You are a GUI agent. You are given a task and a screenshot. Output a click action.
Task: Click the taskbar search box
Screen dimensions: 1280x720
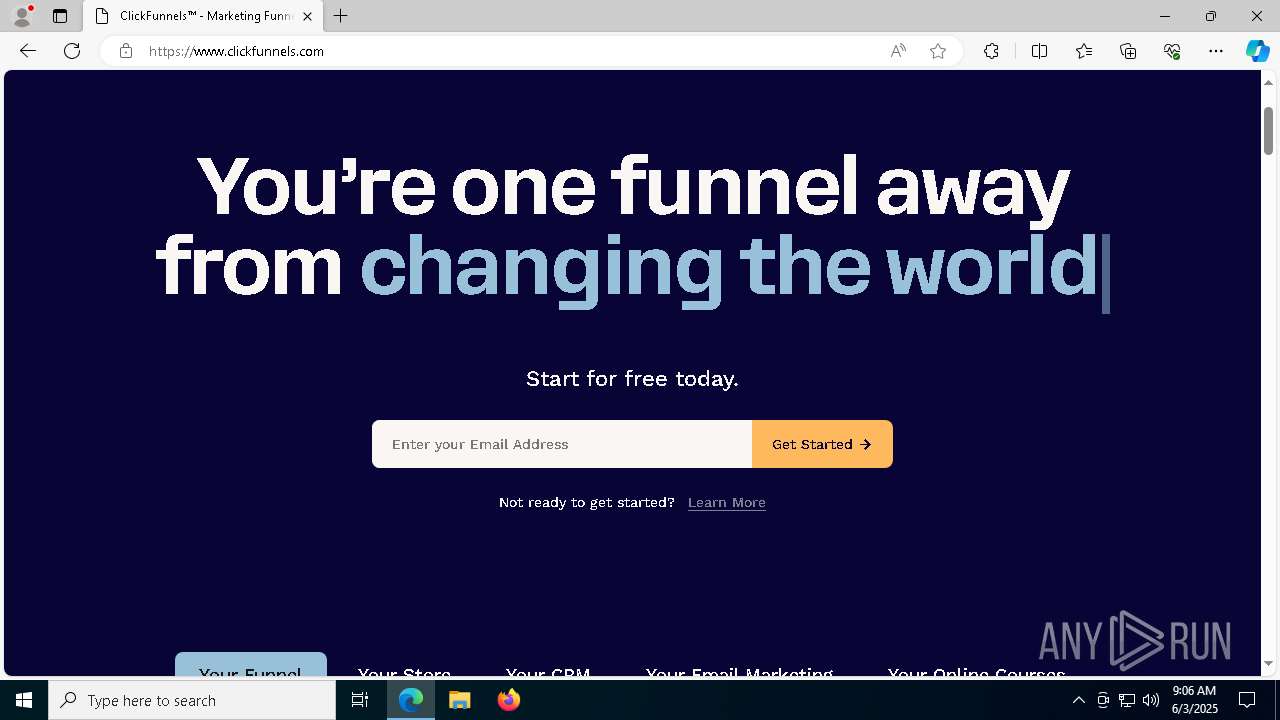click(x=192, y=700)
